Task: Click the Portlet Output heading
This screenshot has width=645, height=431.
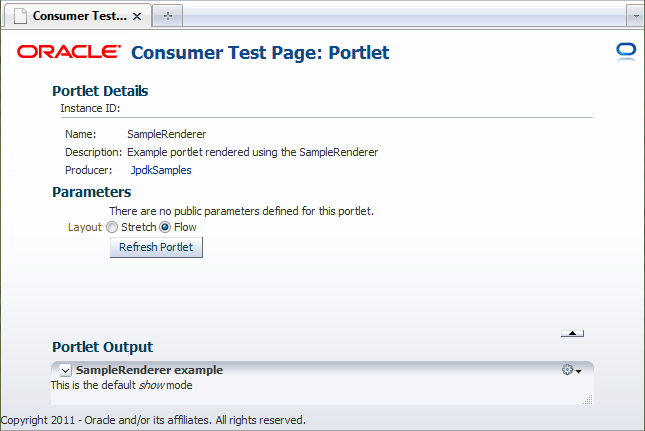Action: point(102,347)
